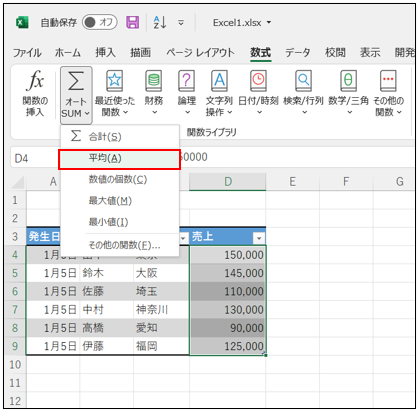The height and width of the screenshot is (411, 417).
Task: Open the 最近使った関数 star icon
Action: [x=115, y=81]
